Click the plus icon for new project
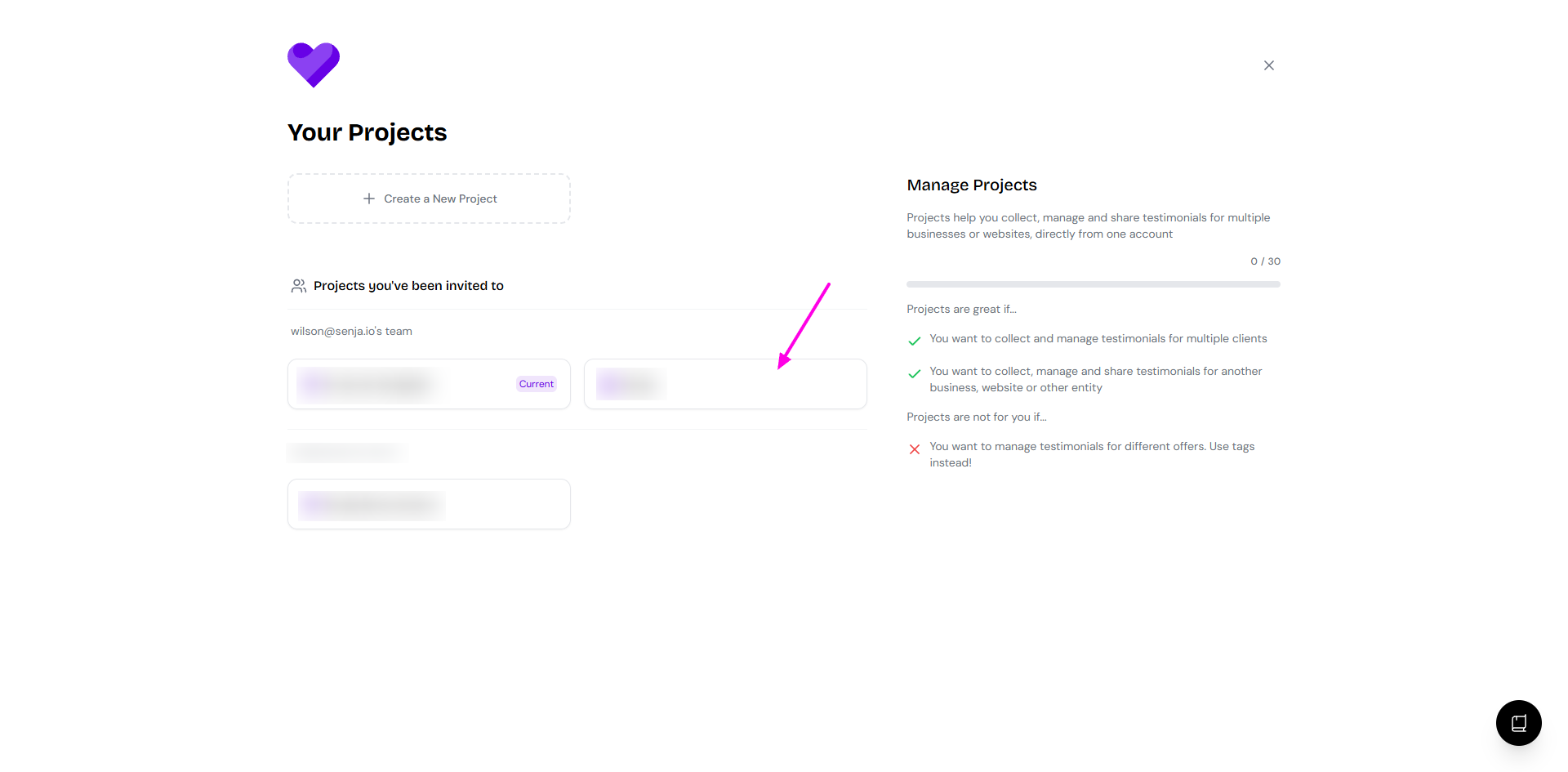Screen dimensions: 1568x772 (369, 199)
